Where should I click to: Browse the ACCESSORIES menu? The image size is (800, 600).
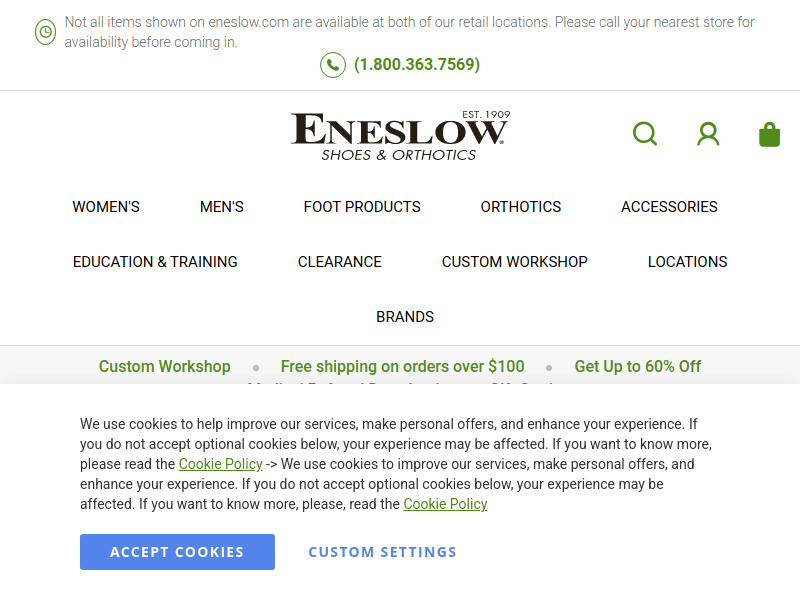(x=669, y=207)
